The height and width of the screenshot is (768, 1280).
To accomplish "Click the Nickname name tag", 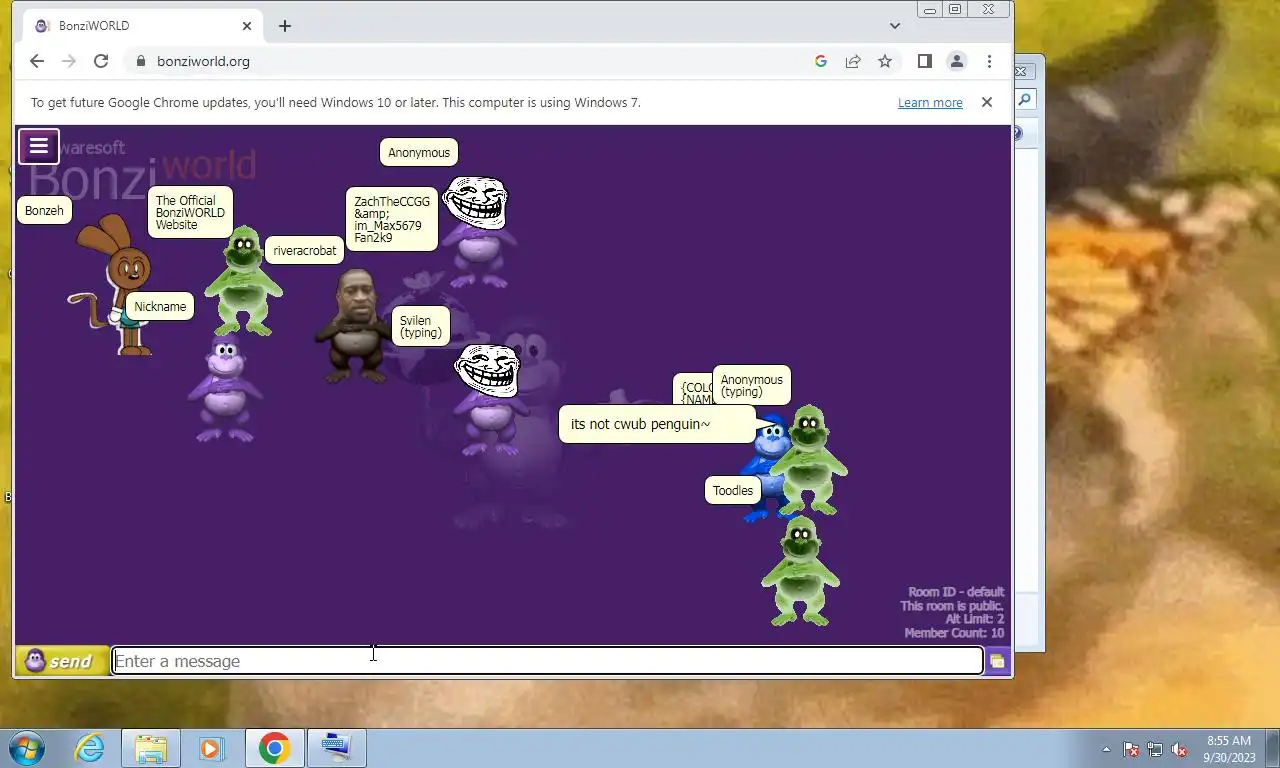I will (160, 307).
